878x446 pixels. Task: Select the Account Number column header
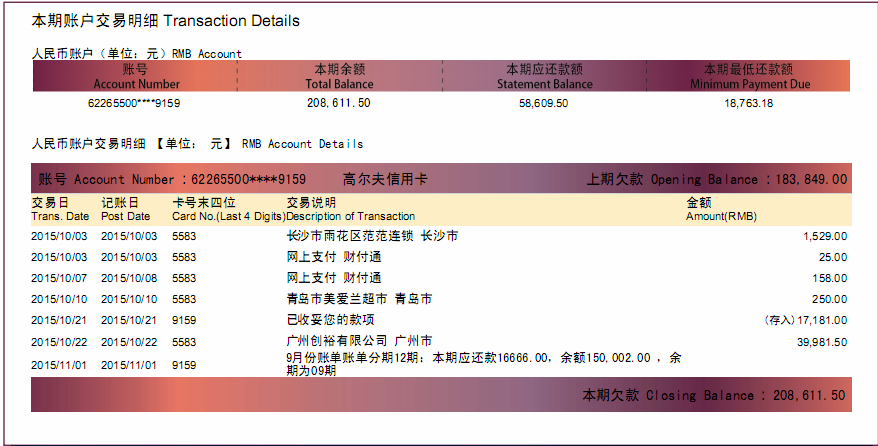click(136, 78)
